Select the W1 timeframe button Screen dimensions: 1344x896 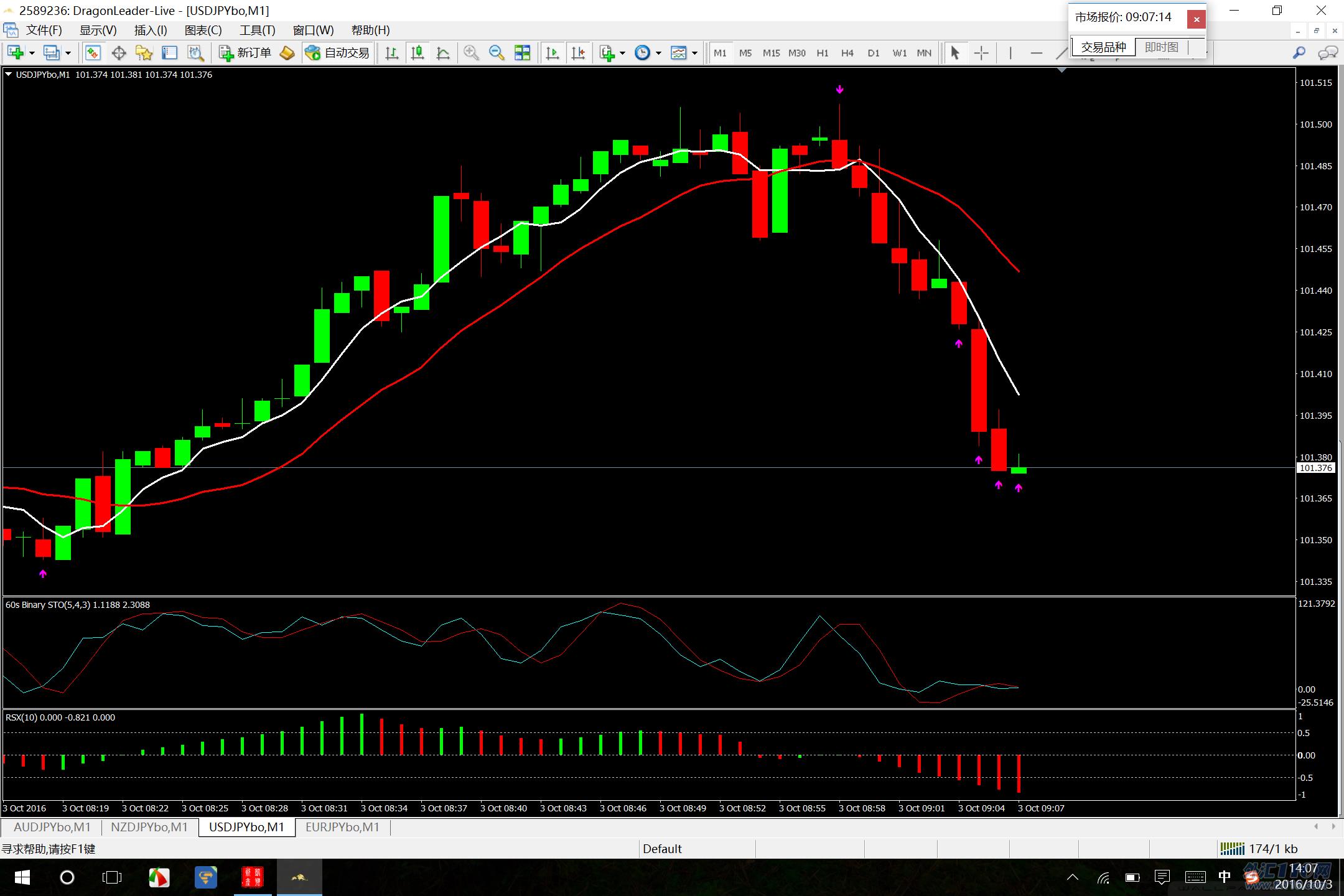coord(899,53)
